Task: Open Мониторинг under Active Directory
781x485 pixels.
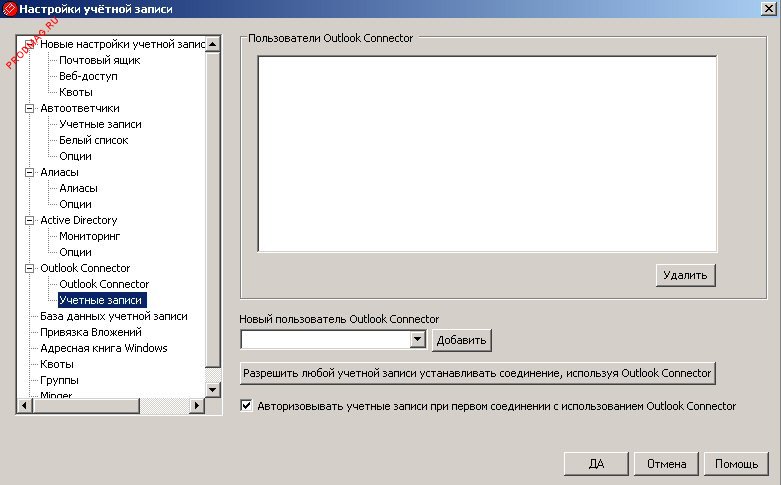Action: point(89,236)
